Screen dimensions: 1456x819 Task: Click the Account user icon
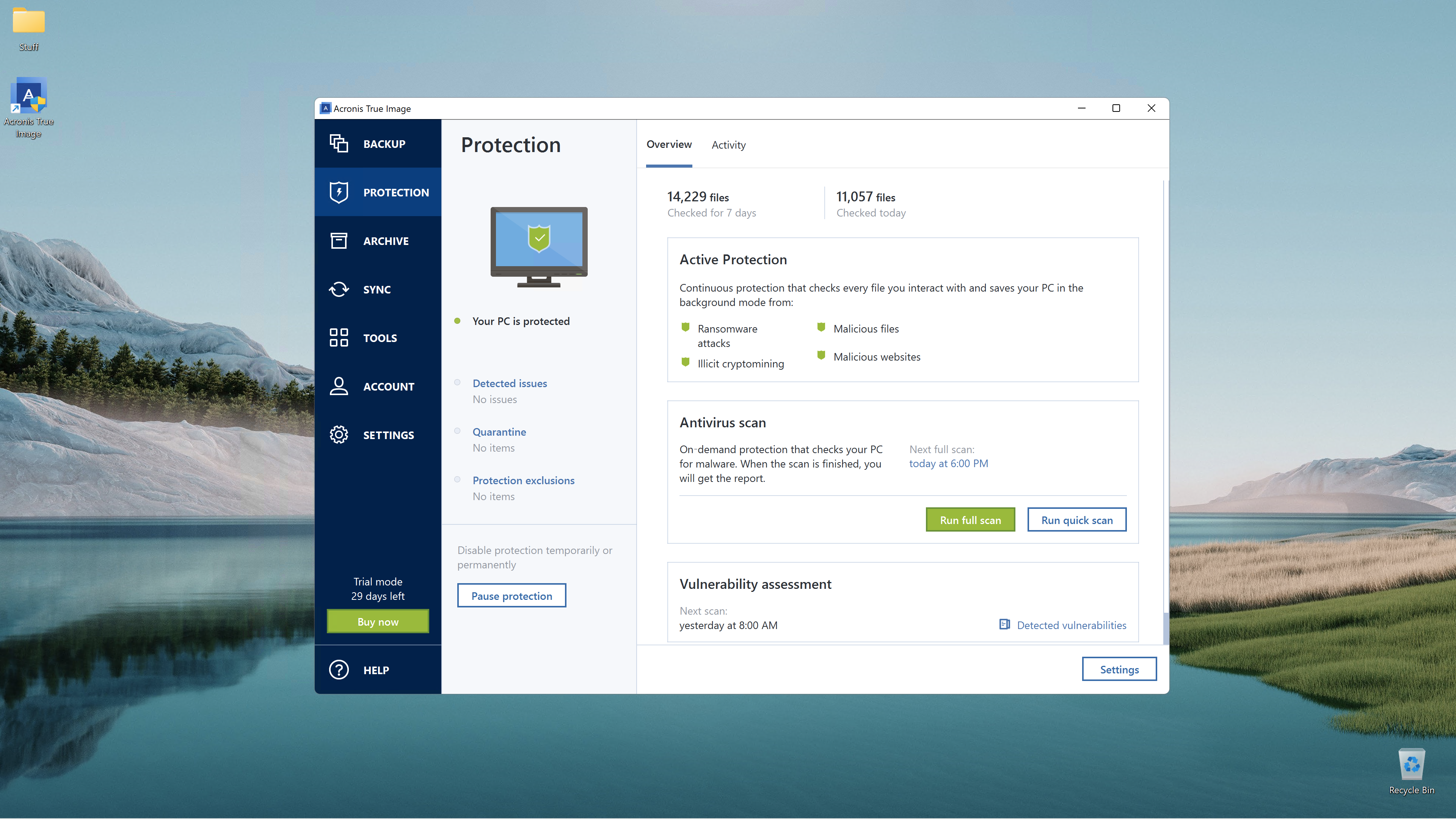(x=339, y=386)
